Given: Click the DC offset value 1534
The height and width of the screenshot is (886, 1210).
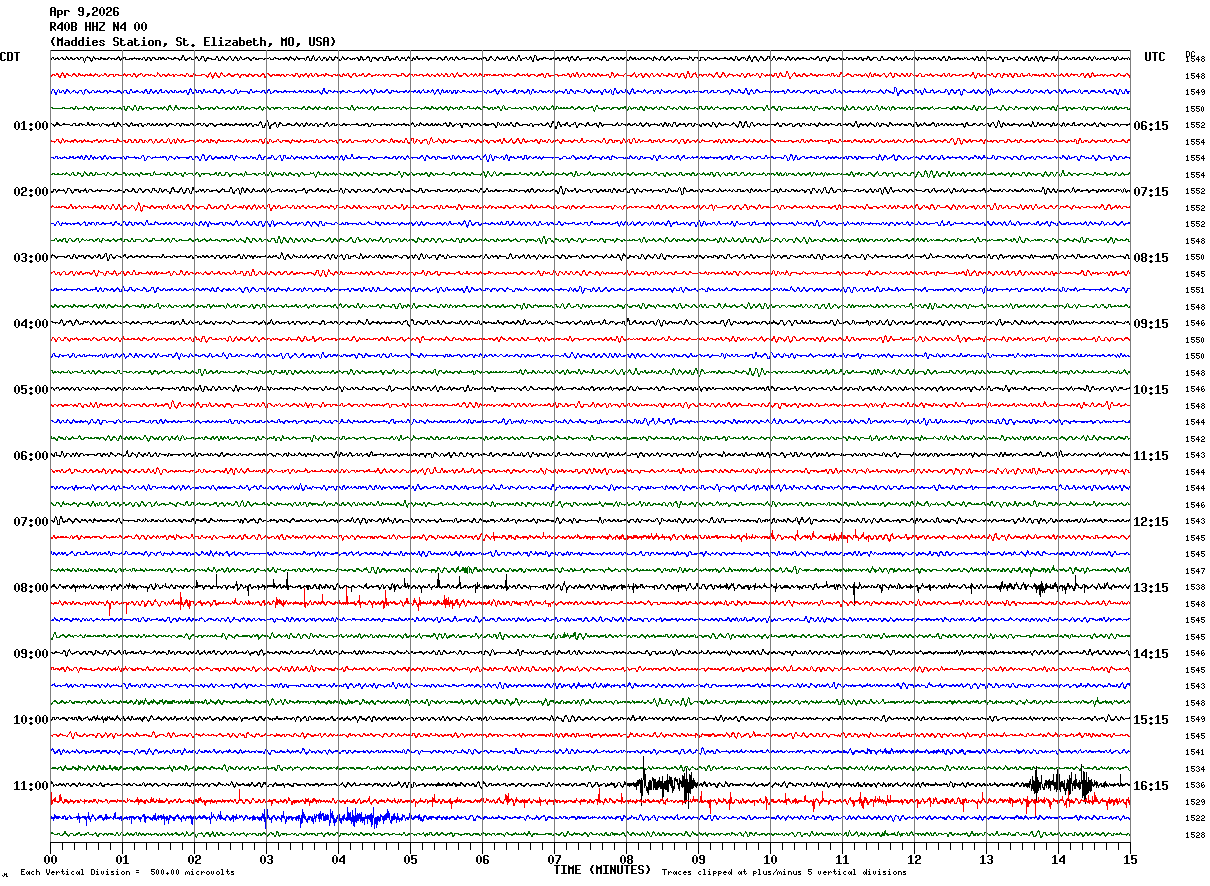Looking at the screenshot, I should 1194,769.
